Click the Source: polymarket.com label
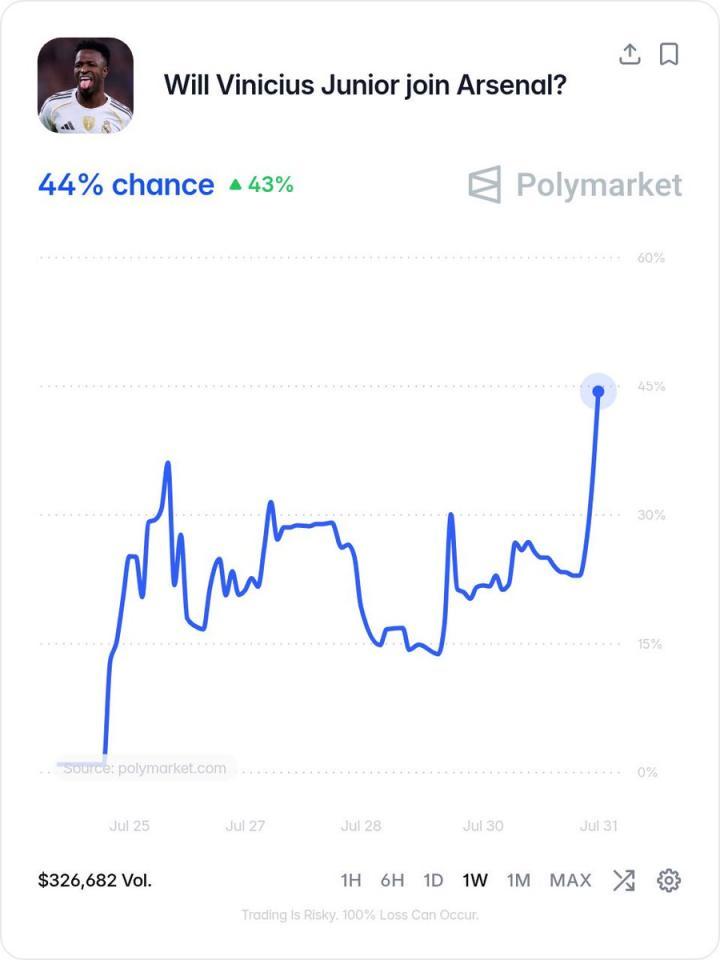Image resolution: width=720 pixels, height=960 pixels. click(x=145, y=768)
